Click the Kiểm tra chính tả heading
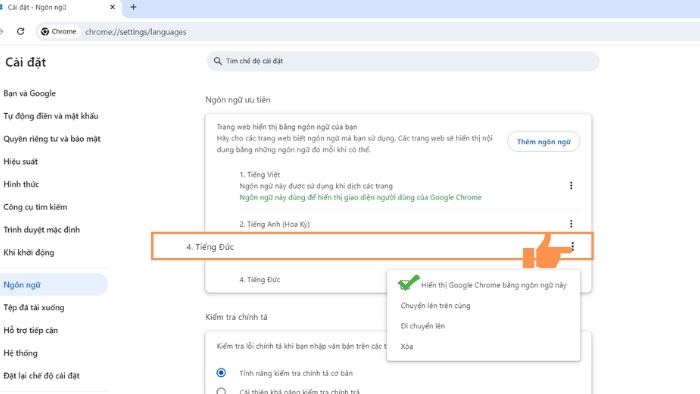 coord(236,317)
